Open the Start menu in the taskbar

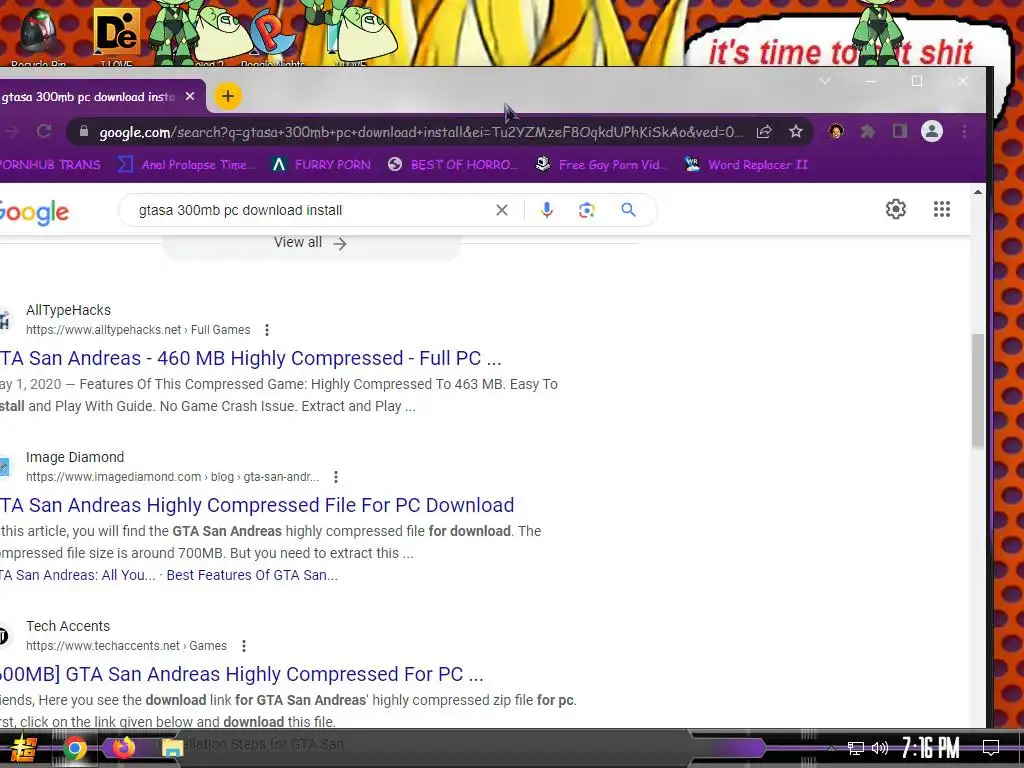(23, 748)
